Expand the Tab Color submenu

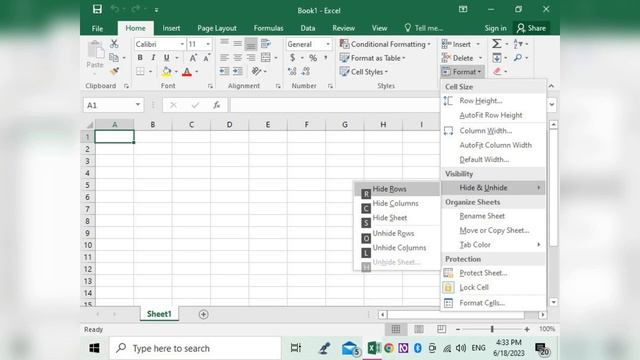pos(493,244)
